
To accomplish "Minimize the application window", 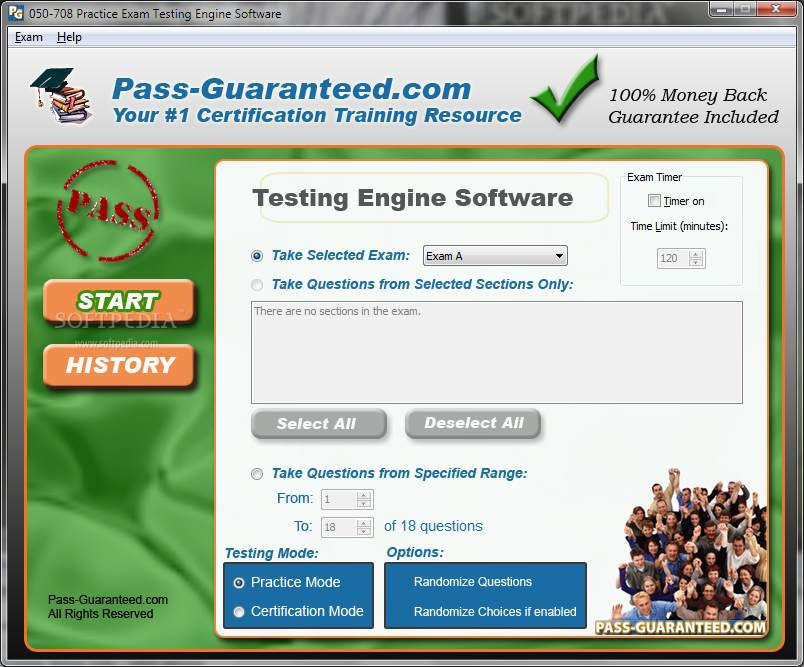I will pos(722,9).
